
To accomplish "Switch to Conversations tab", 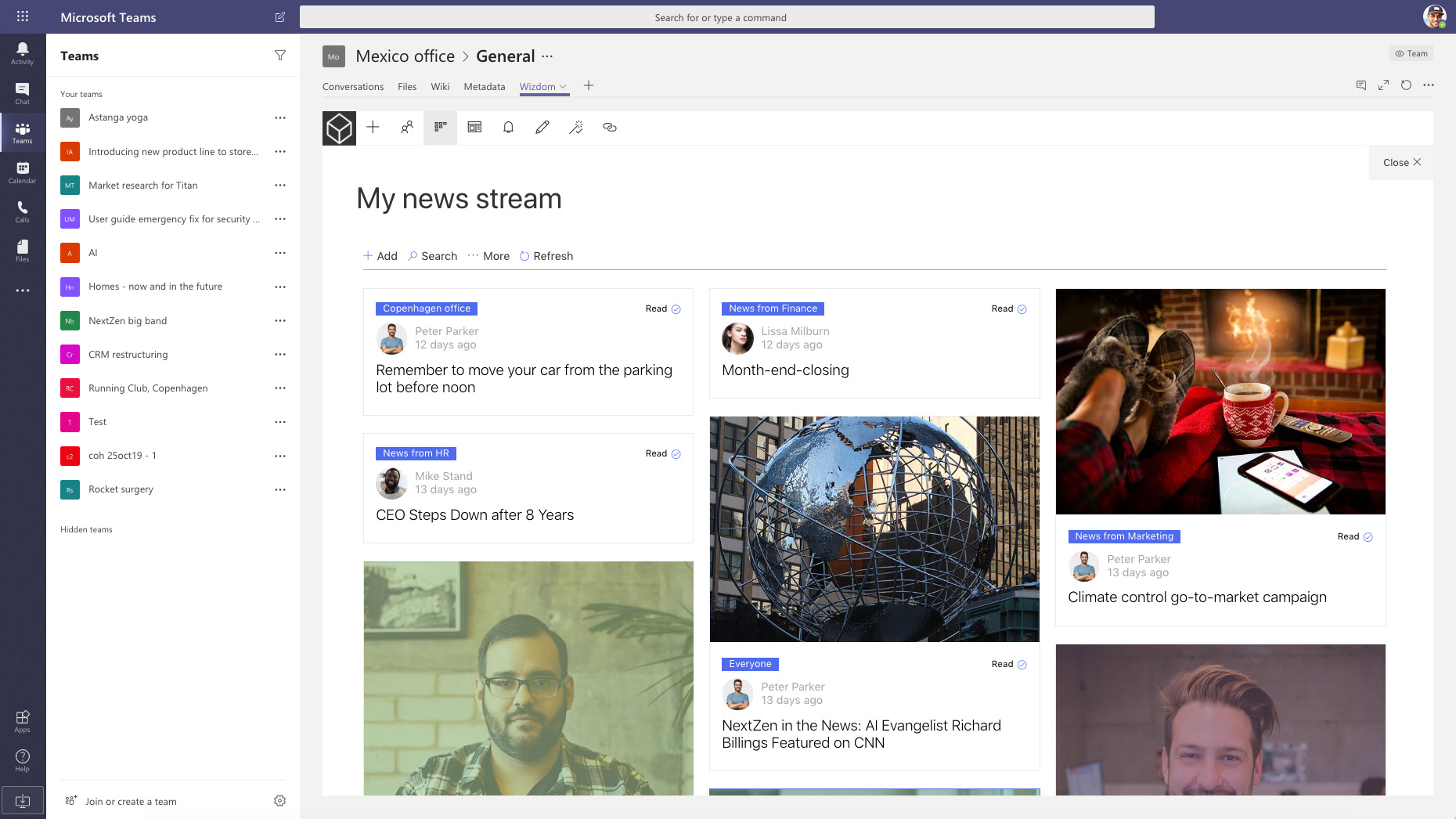I will pyautogui.click(x=353, y=87).
